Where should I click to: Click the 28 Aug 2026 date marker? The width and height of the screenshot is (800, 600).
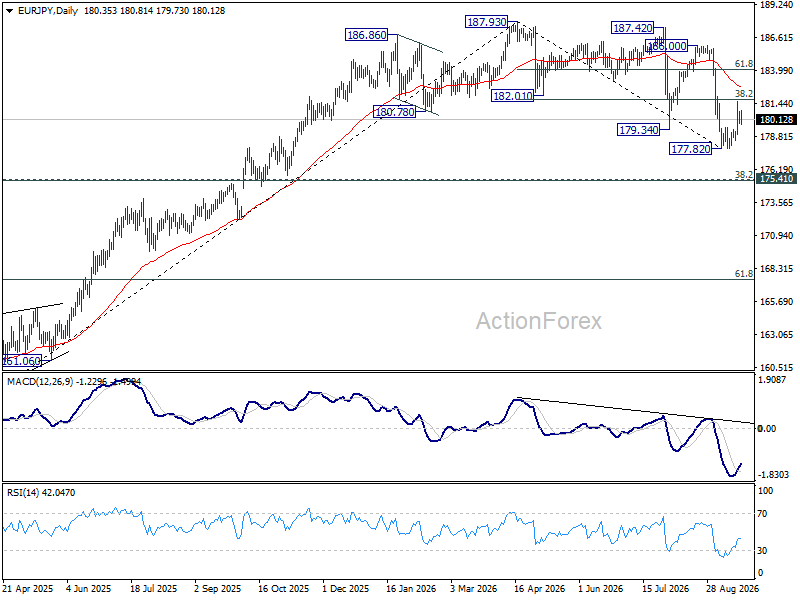tap(732, 588)
